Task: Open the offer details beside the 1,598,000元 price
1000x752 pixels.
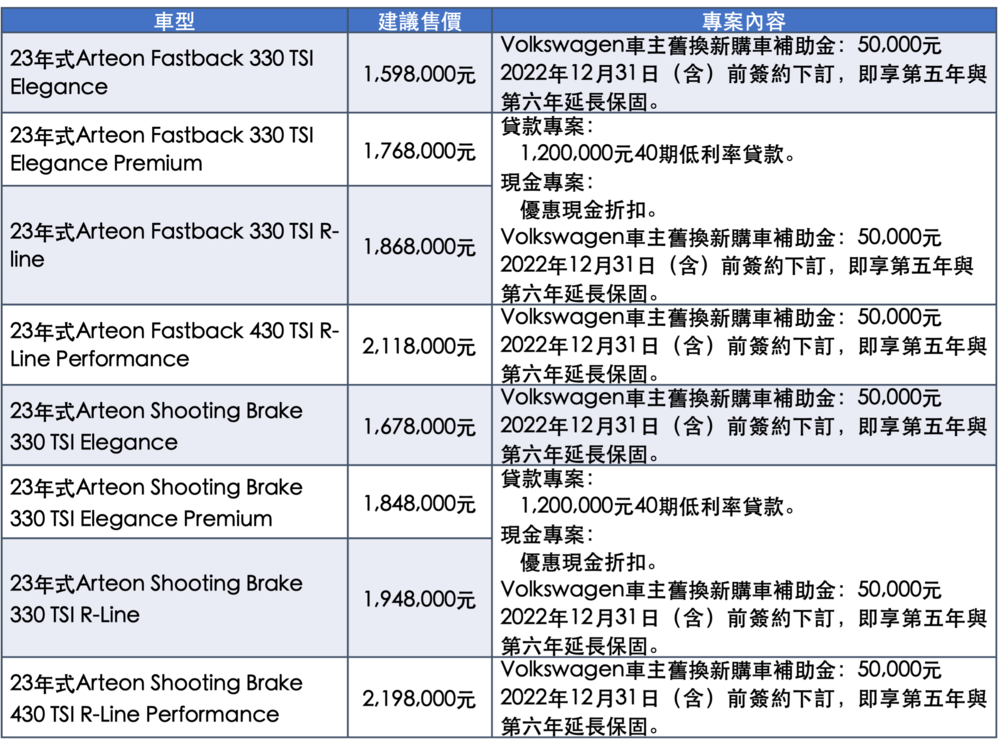Action: click(x=744, y=73)
